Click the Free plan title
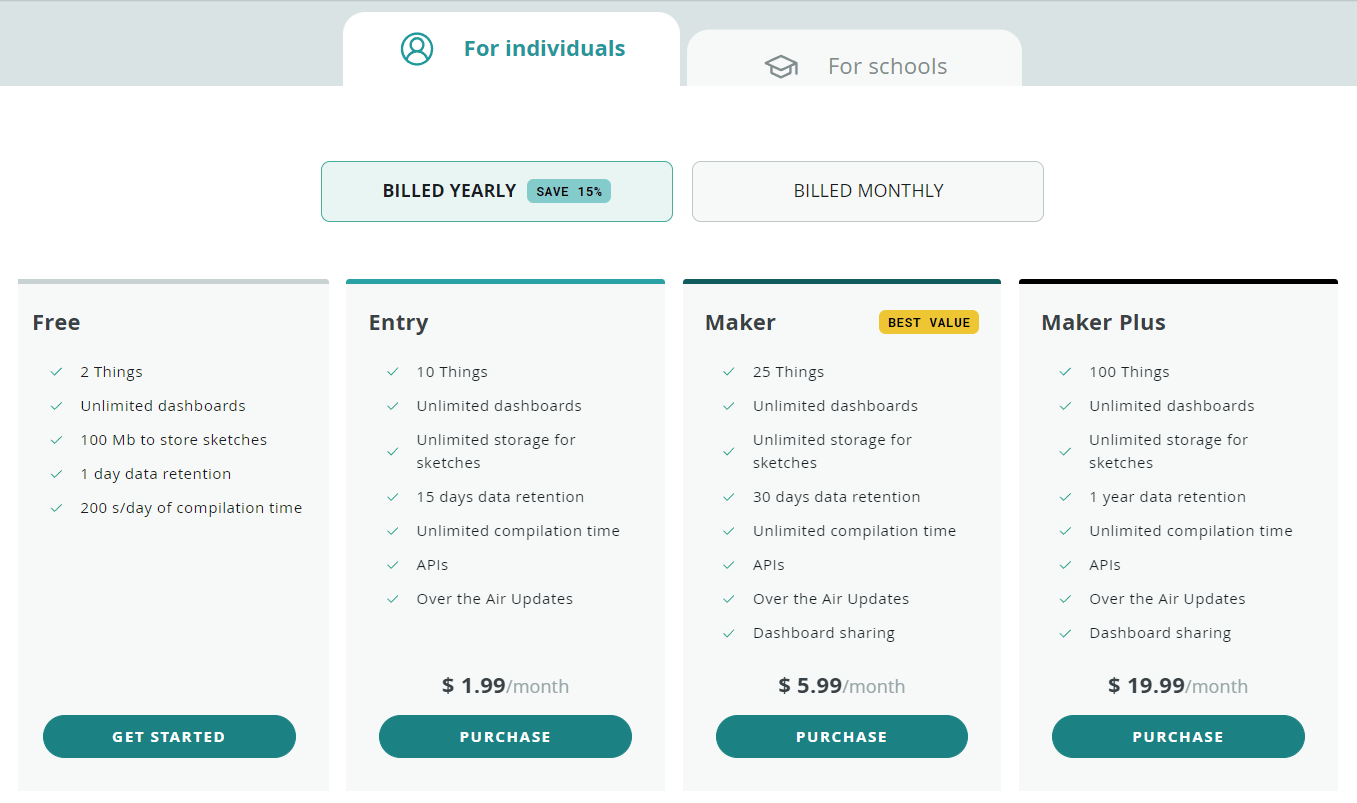The height and width of the screenshot is (803, 1357). (56, 322)
